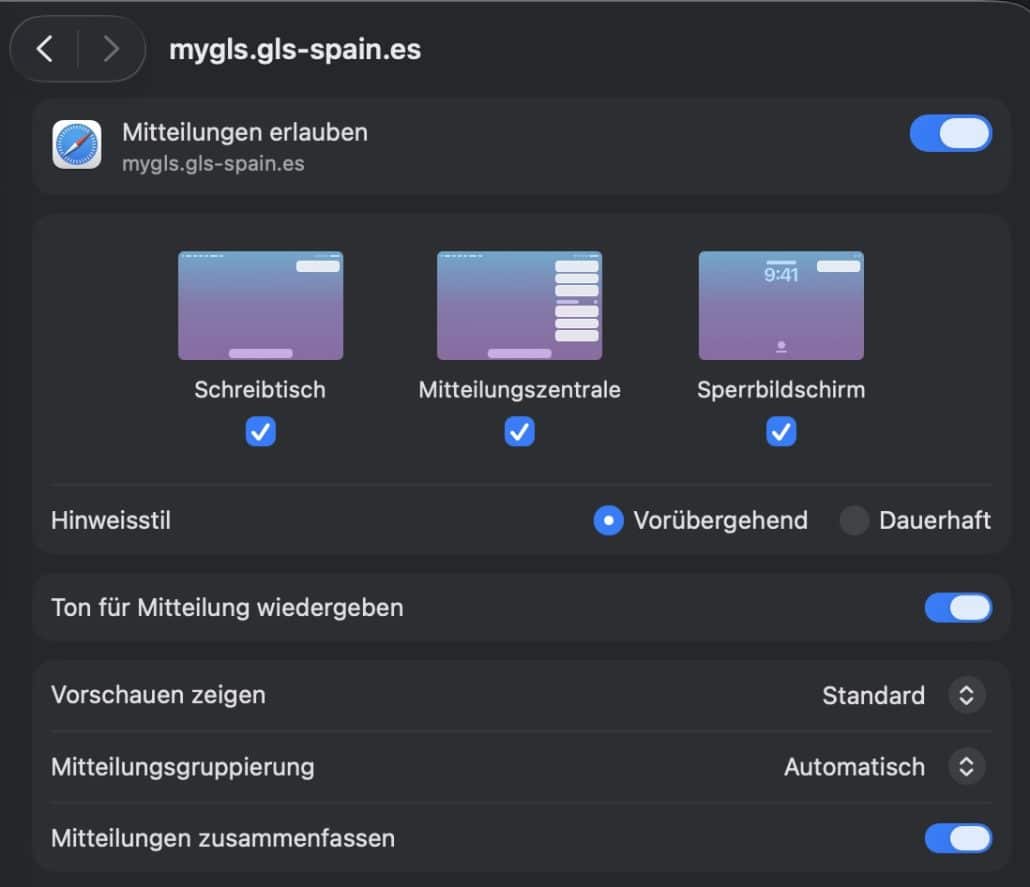Select the Mitteilungszentrale preview image

point(519,305)
